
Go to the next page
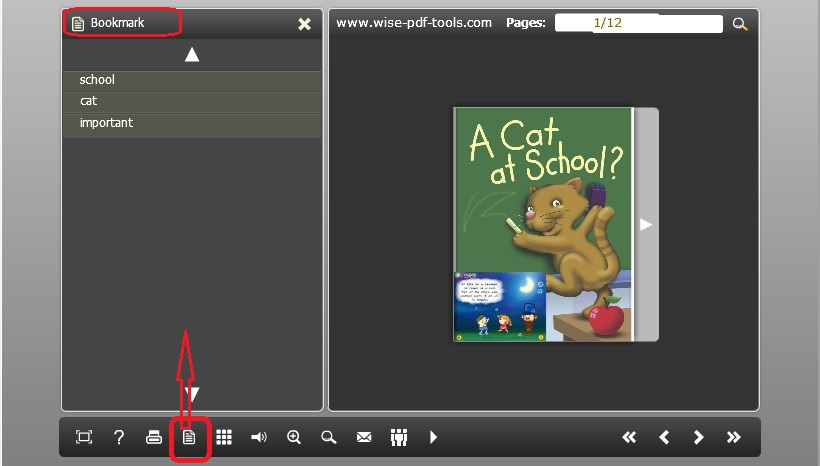(x=698, y=437)
